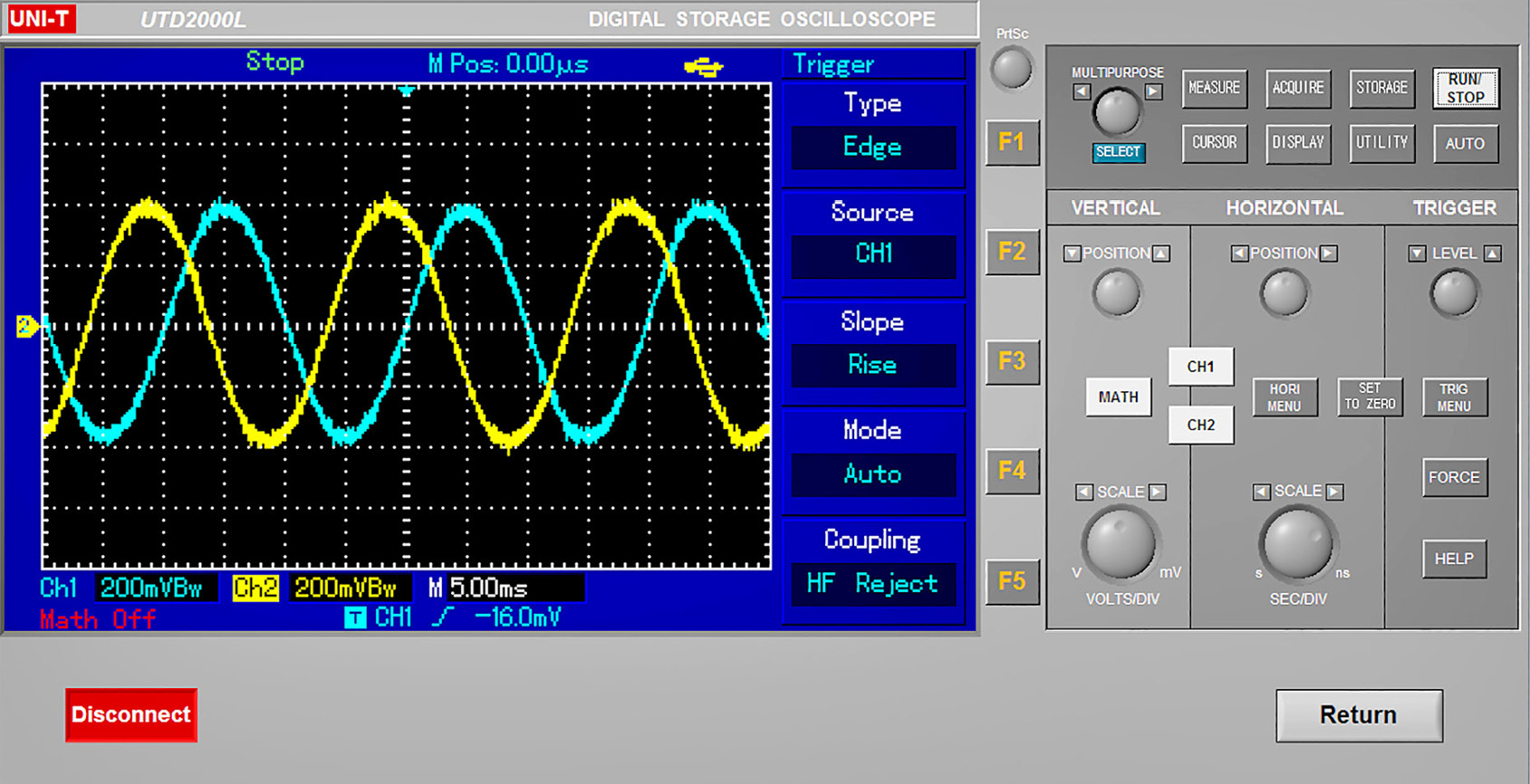
Task: Change the Coupling HF Reject option
Action: click(873, 584)
